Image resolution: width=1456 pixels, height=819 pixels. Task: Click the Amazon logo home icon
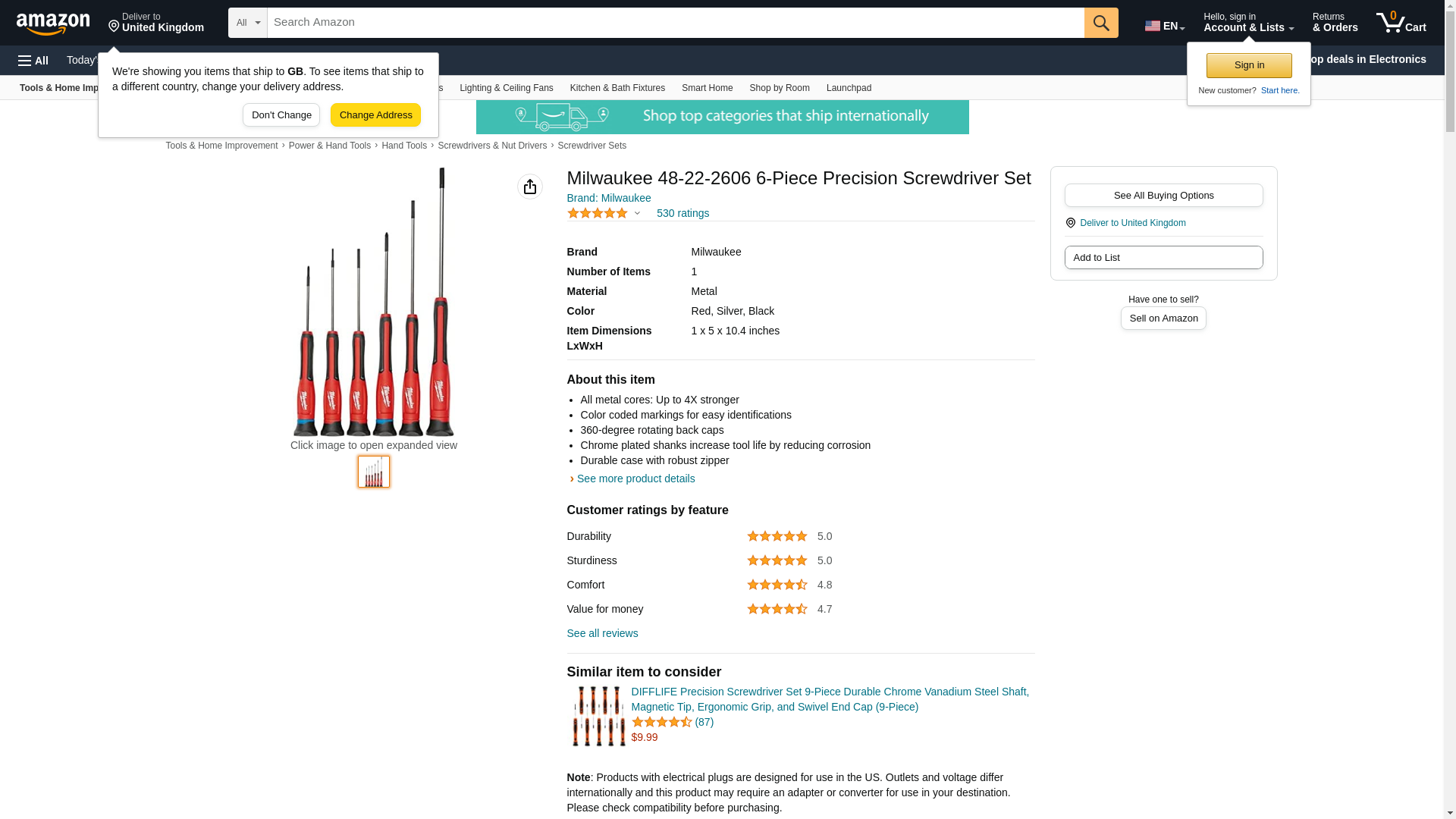[x=53, y=24]
